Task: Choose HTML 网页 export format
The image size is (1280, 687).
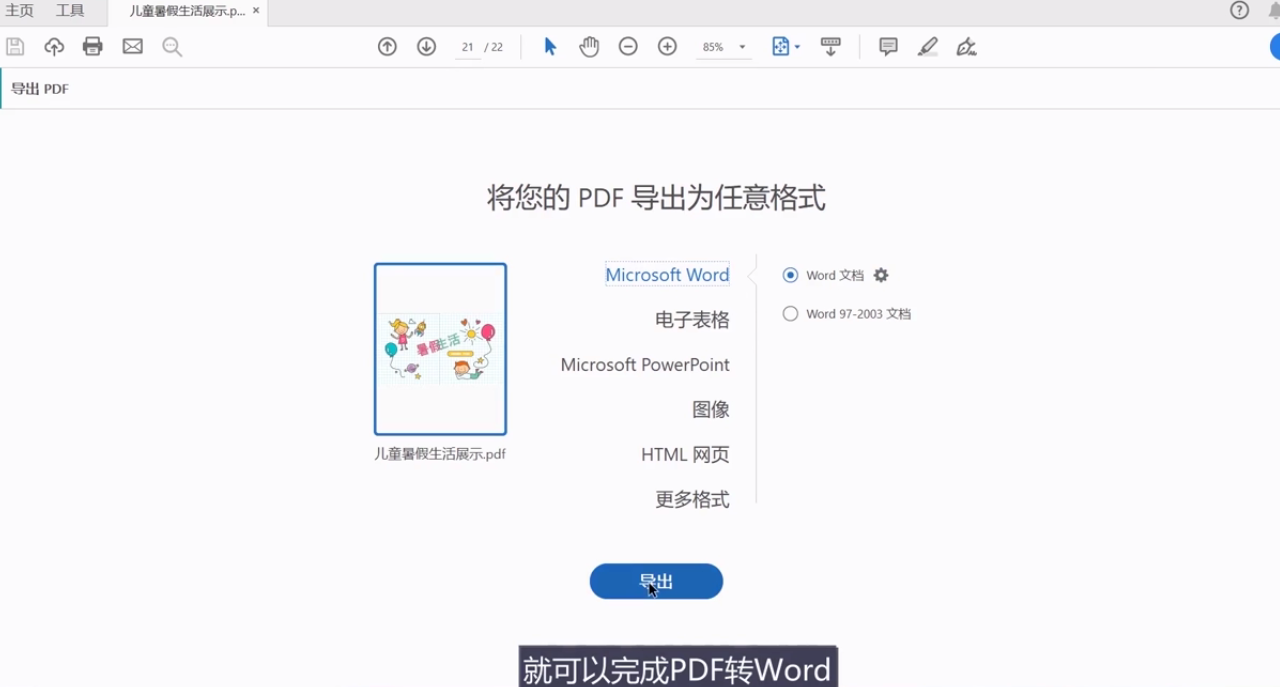Action: pyautogui.click(x=685, y=455)
